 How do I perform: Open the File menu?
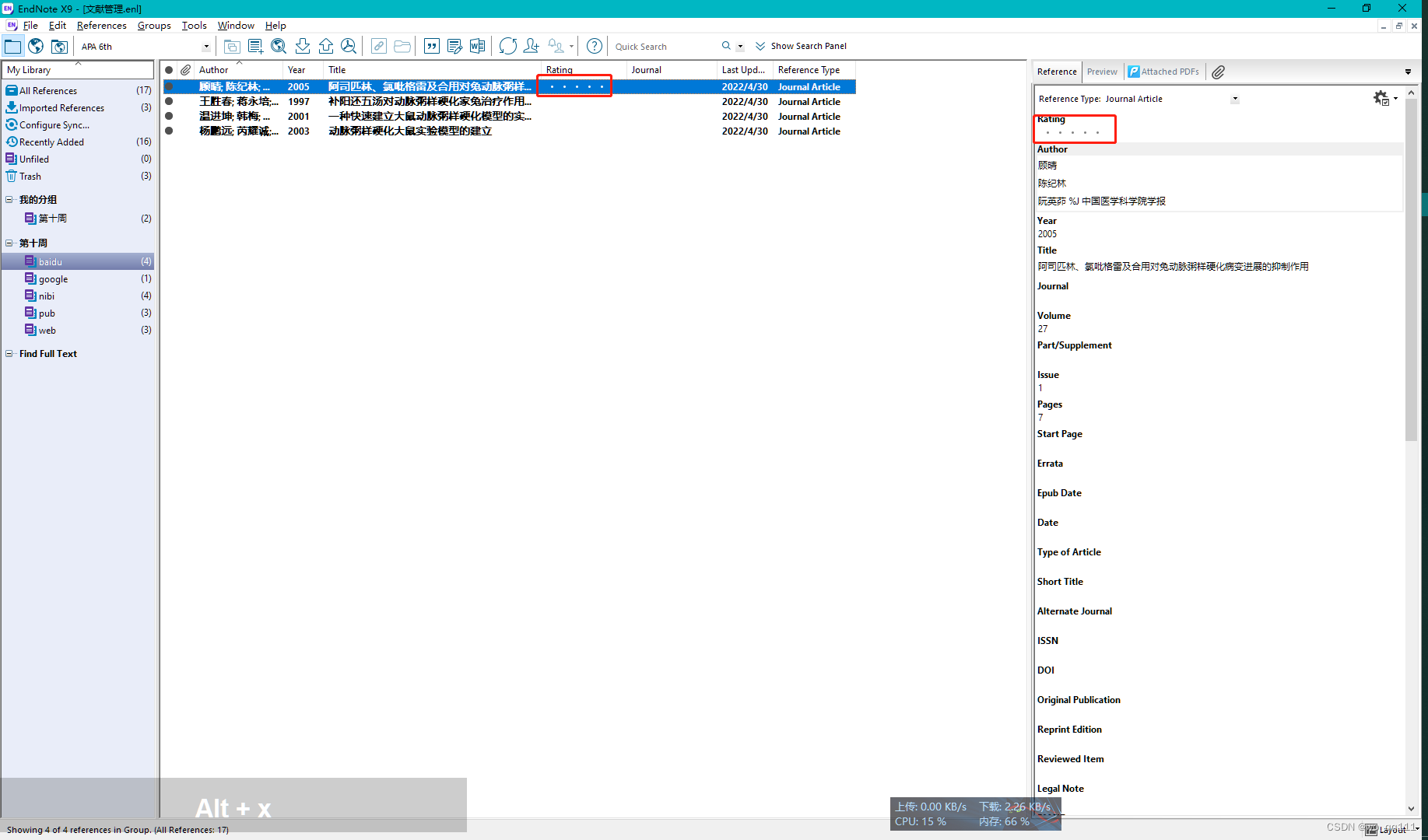(x=30, y=25)
